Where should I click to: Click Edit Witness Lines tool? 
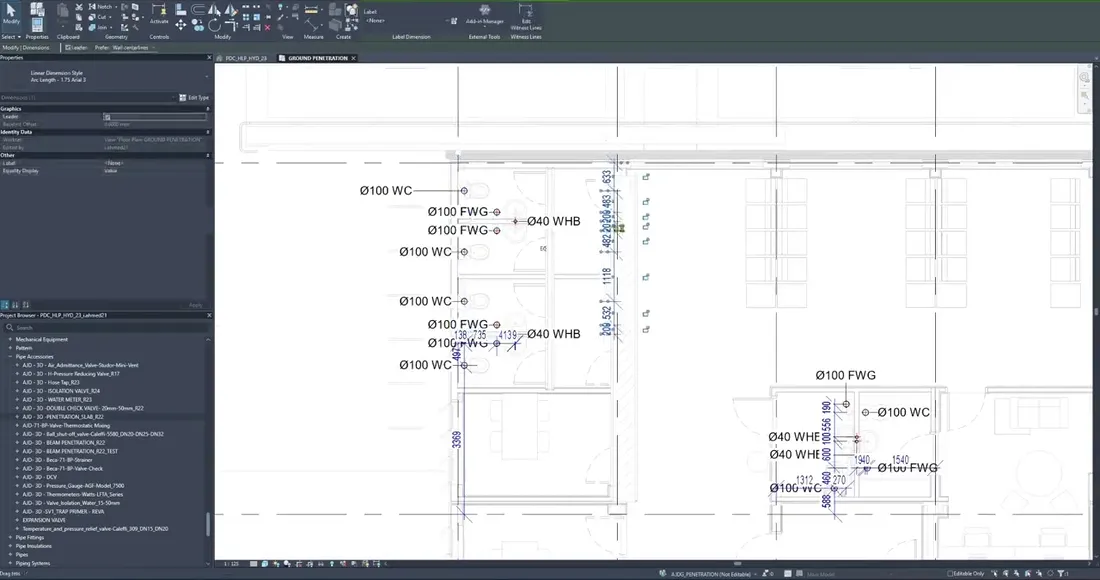pos(525,16)
